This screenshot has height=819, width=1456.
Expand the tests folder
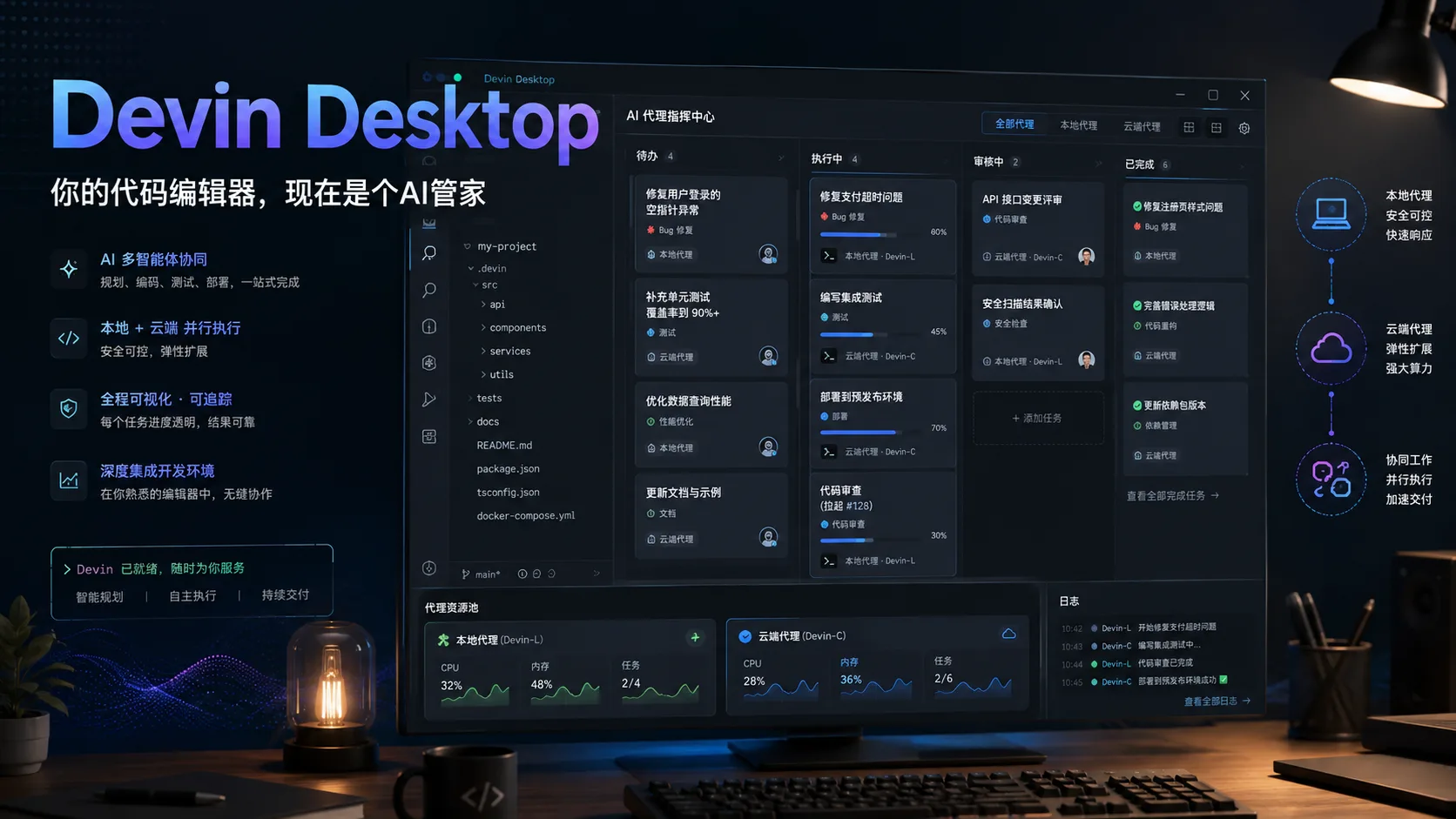tap(470, 398)
